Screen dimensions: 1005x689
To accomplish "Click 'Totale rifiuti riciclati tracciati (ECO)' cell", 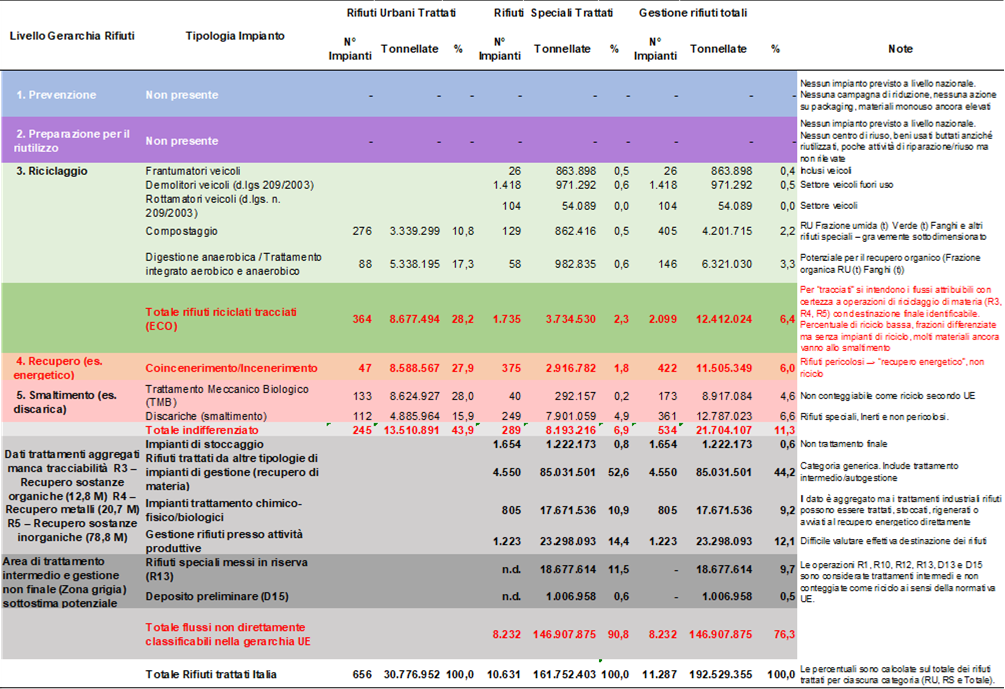I will pyautogui.click(x=221, y=318).
